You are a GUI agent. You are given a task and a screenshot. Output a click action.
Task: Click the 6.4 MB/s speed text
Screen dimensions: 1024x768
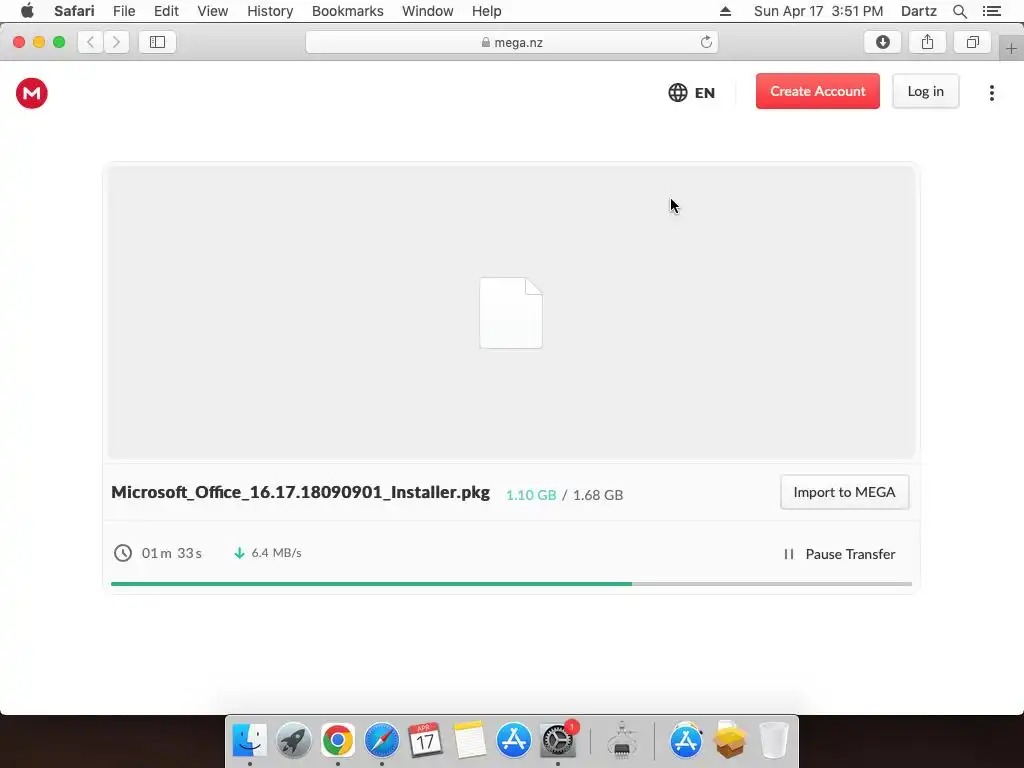pyautogui.click(x=276, y=553)
